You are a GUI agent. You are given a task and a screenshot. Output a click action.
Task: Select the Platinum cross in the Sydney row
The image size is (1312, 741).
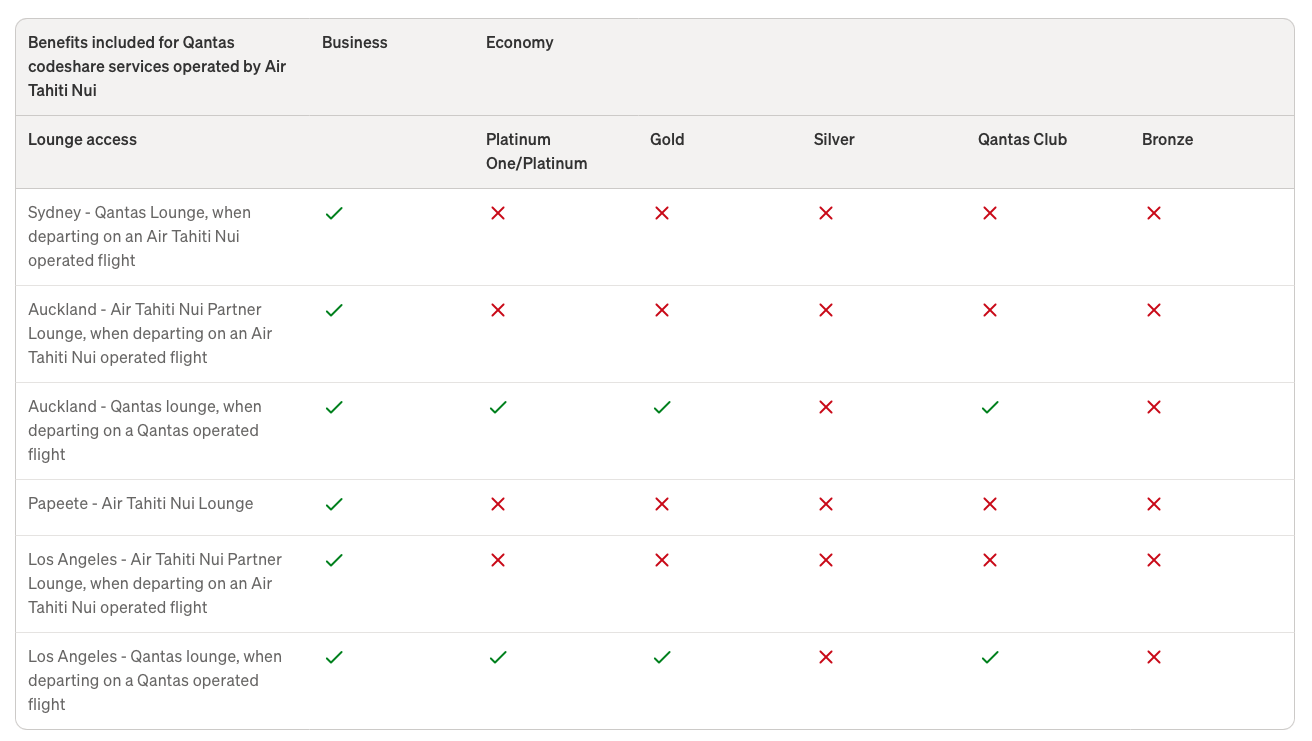pyautogui.click(x=498, y=213)
